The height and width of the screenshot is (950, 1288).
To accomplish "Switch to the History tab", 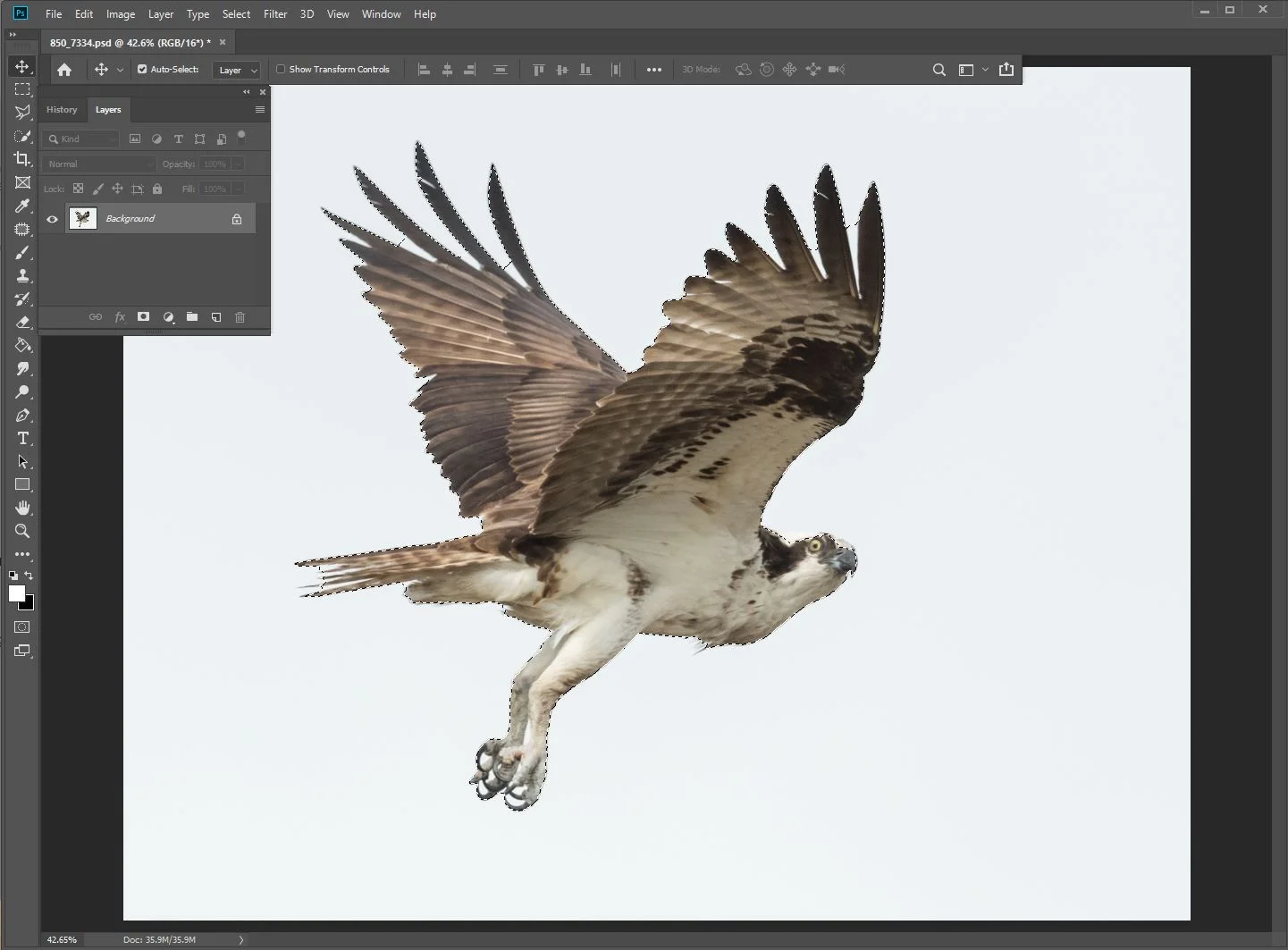I will (62, 110).
